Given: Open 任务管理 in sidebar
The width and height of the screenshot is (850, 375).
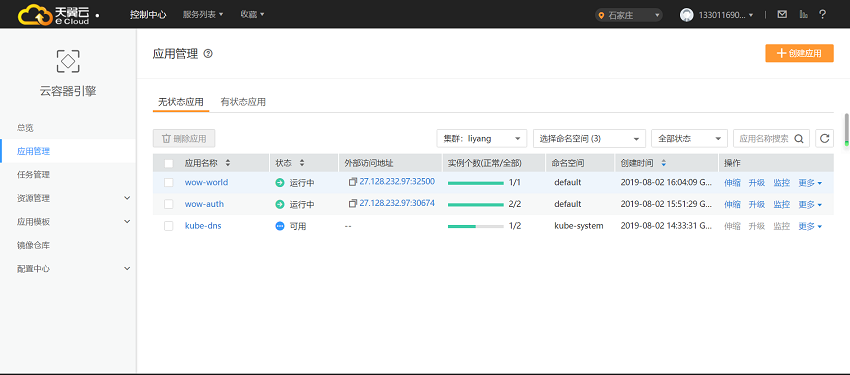Looking at the screenshot, I should 34,174.
